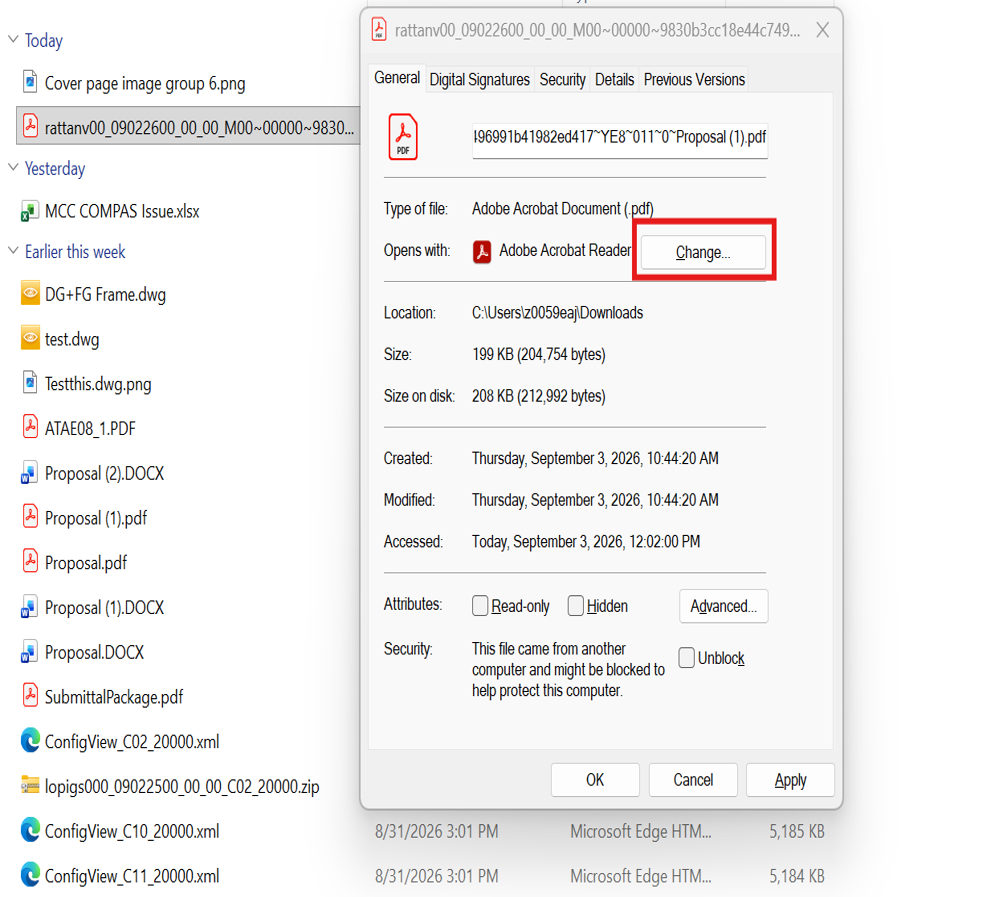Click the image icon of Testthis.dwg.png
This screenshot has width=995, height=897.
30,383
